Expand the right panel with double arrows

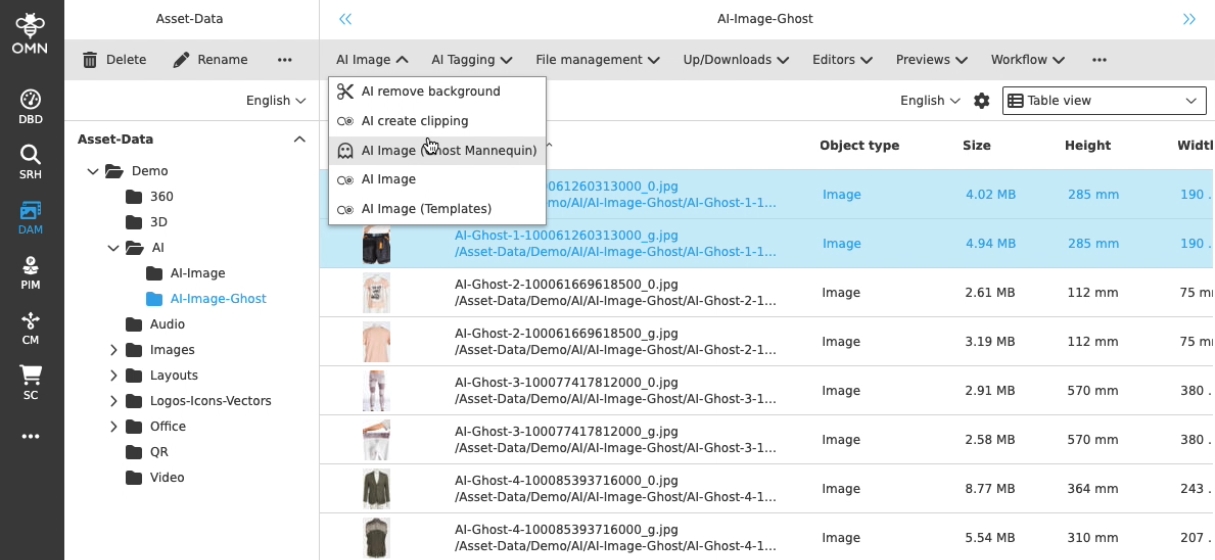1189,19
